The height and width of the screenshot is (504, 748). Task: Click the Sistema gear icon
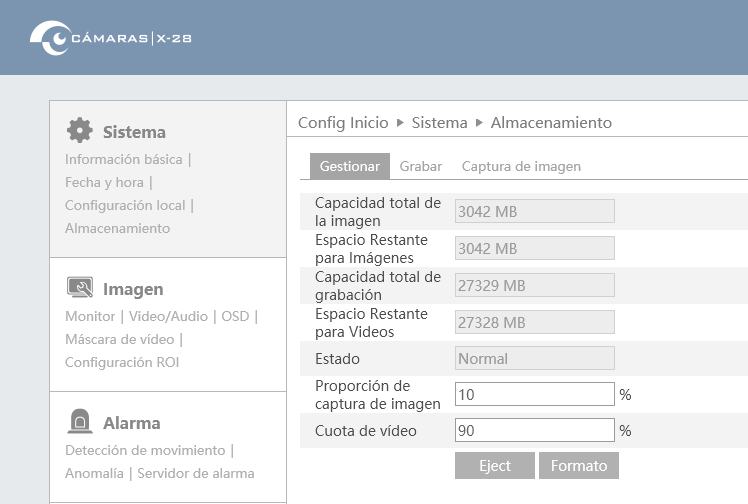(x=80, y=130)
